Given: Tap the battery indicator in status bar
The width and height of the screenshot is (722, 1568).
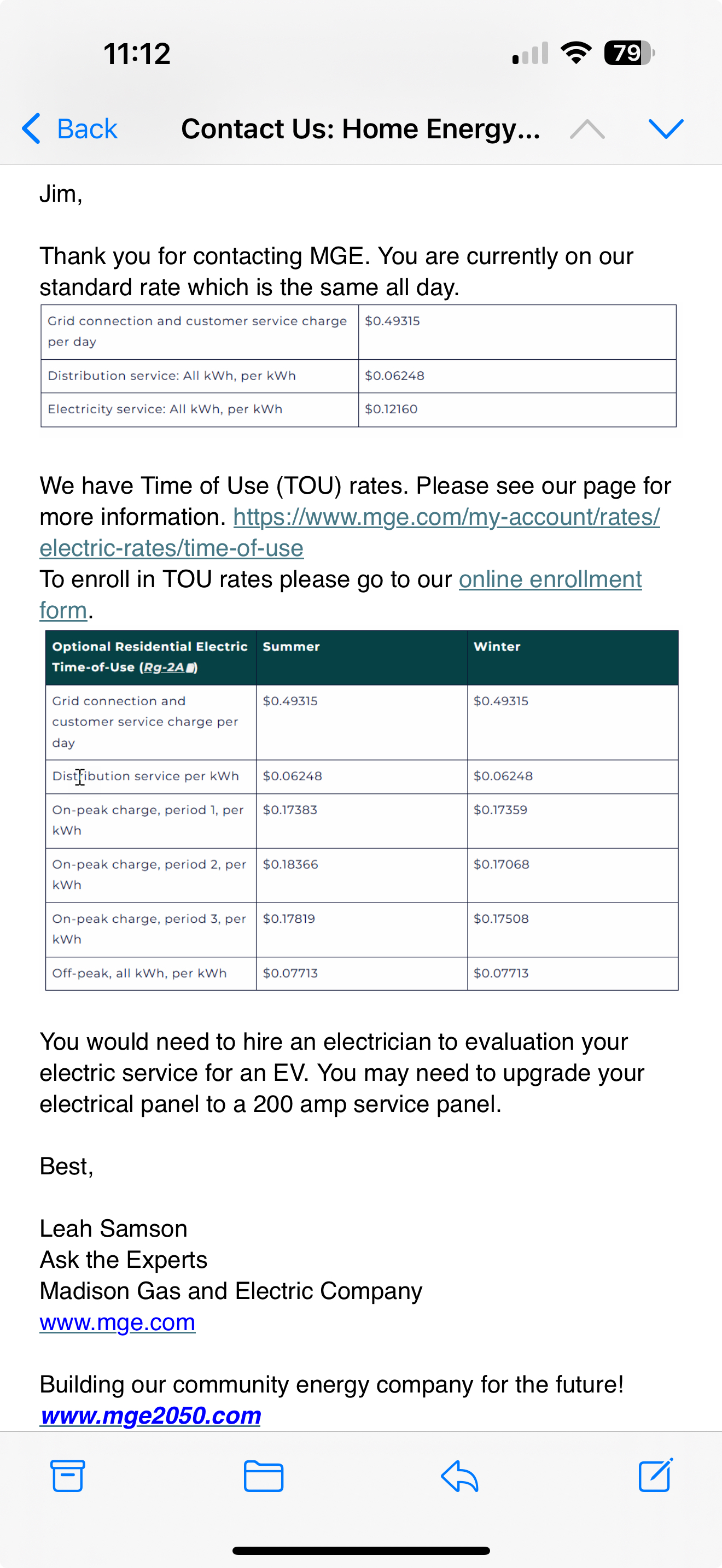Looking at the screenshot, I should tap(628, 53).
